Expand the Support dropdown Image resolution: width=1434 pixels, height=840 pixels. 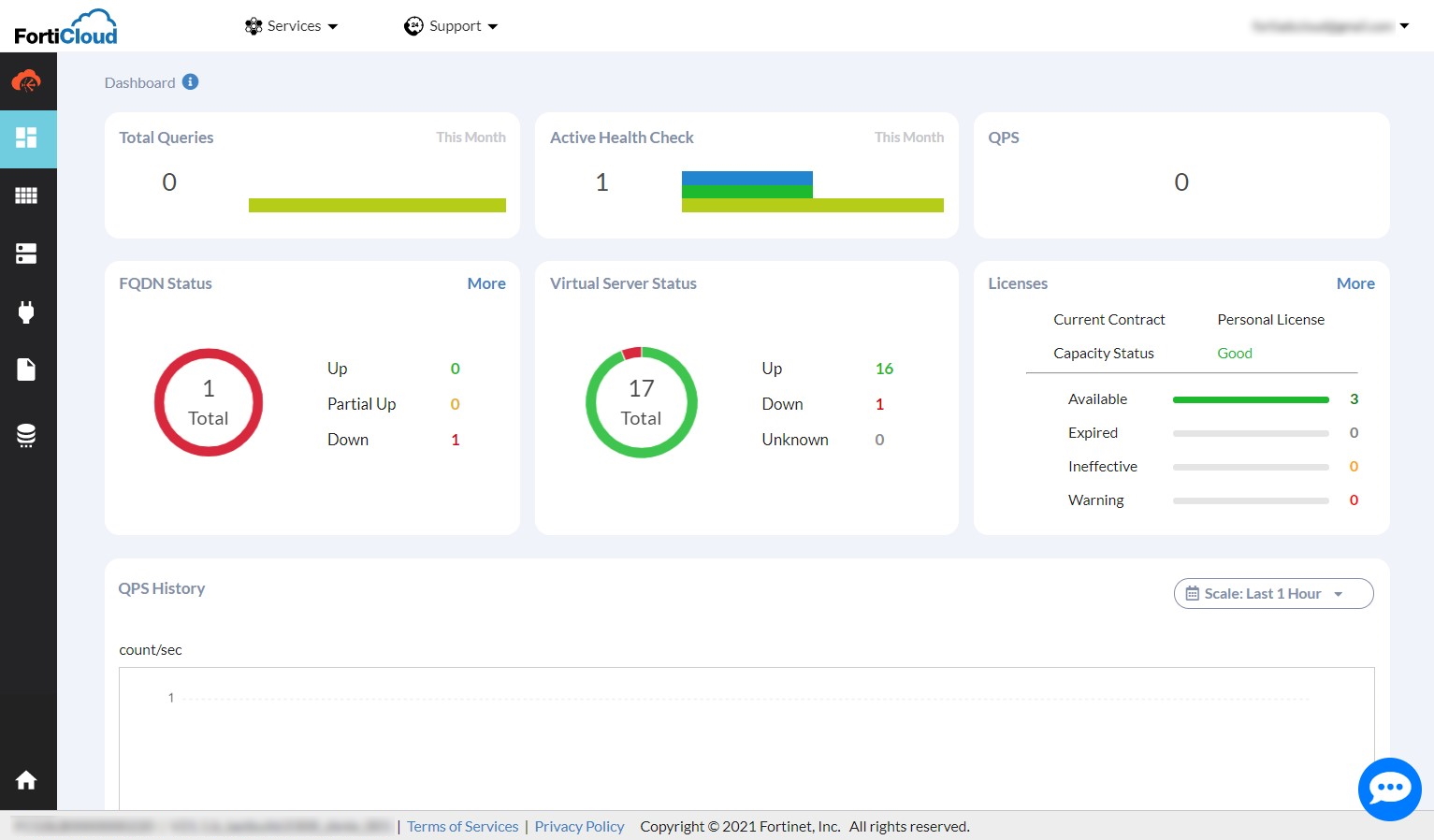[x=450, y=25]
